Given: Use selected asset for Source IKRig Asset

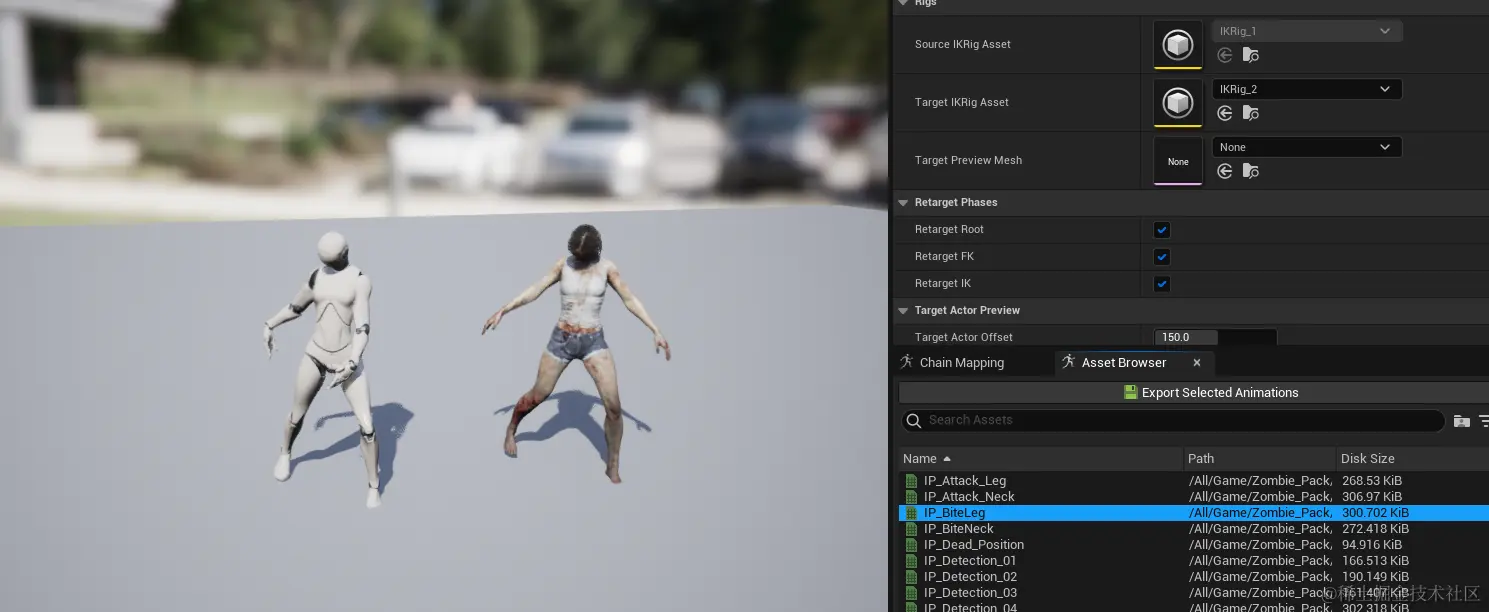Looking at the screenshot, I should (1224, 55).
